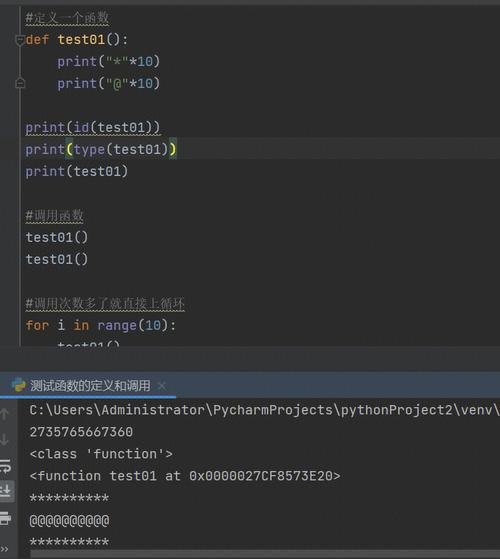Image resolution: width=500 pixels, height=559 pixels.
Task: Click the print(type(test01)) line
Action: 101,149
